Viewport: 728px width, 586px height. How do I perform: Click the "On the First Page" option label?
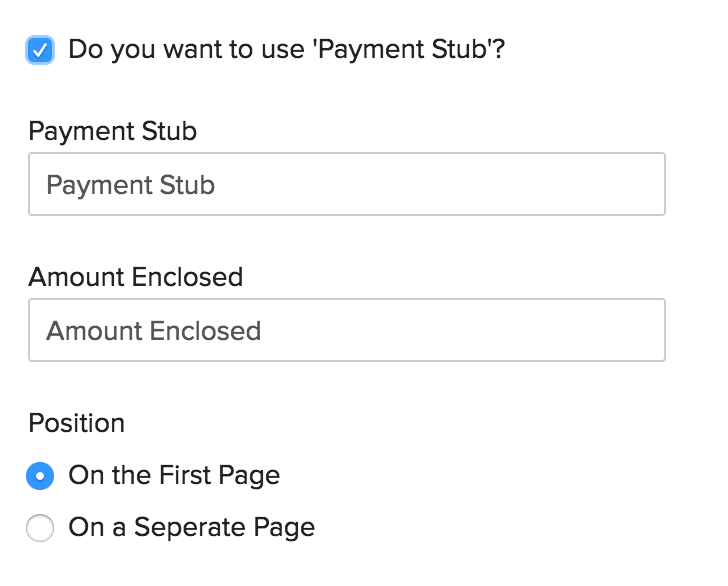click(x=174, y=475)
